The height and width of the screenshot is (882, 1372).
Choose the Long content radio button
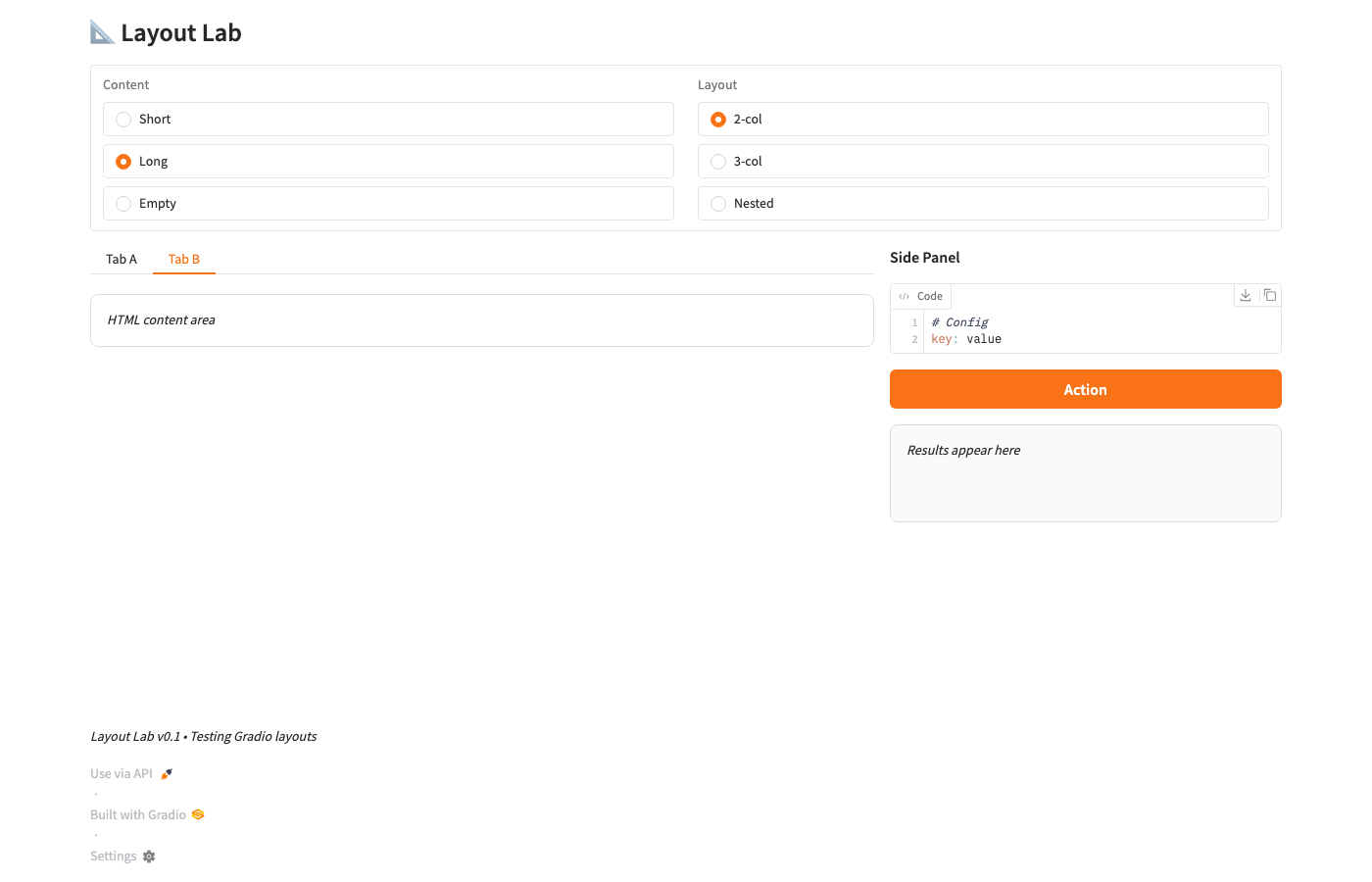[x=123, y=162]
